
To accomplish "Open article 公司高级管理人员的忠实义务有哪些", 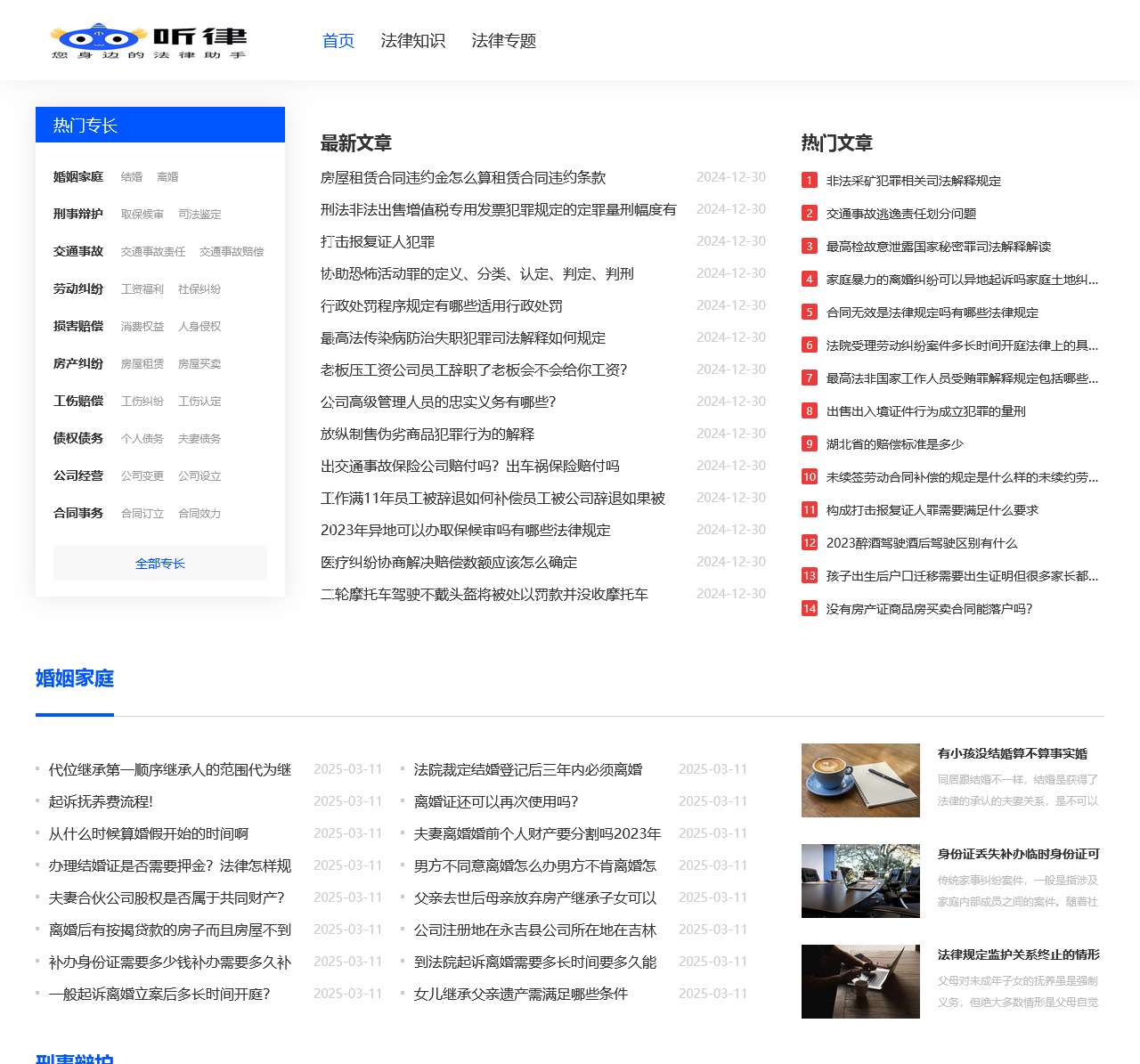I will pos(438,402).
